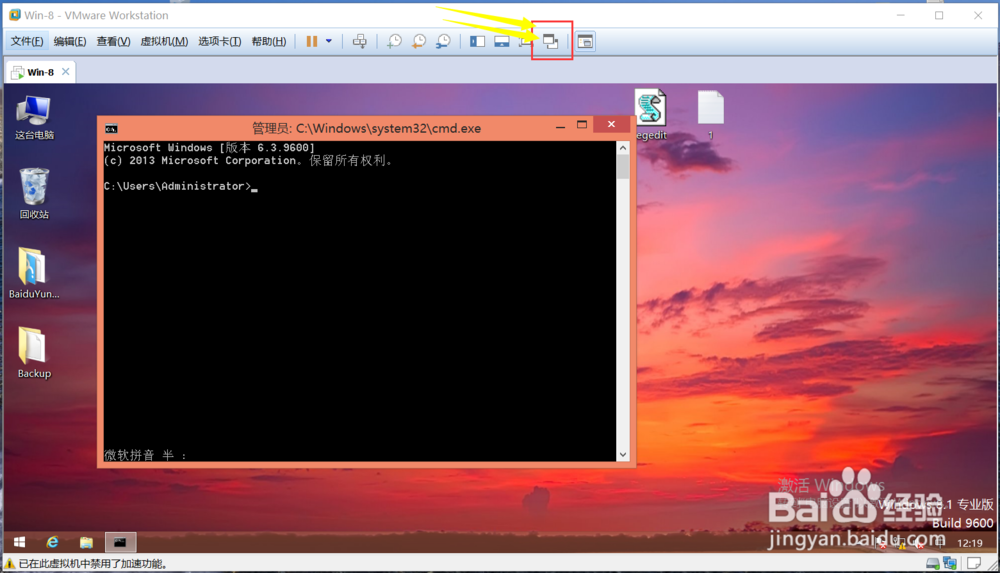Open the 查看(V) menu
Screen dimensions: 1000x573
click(113, 41)
